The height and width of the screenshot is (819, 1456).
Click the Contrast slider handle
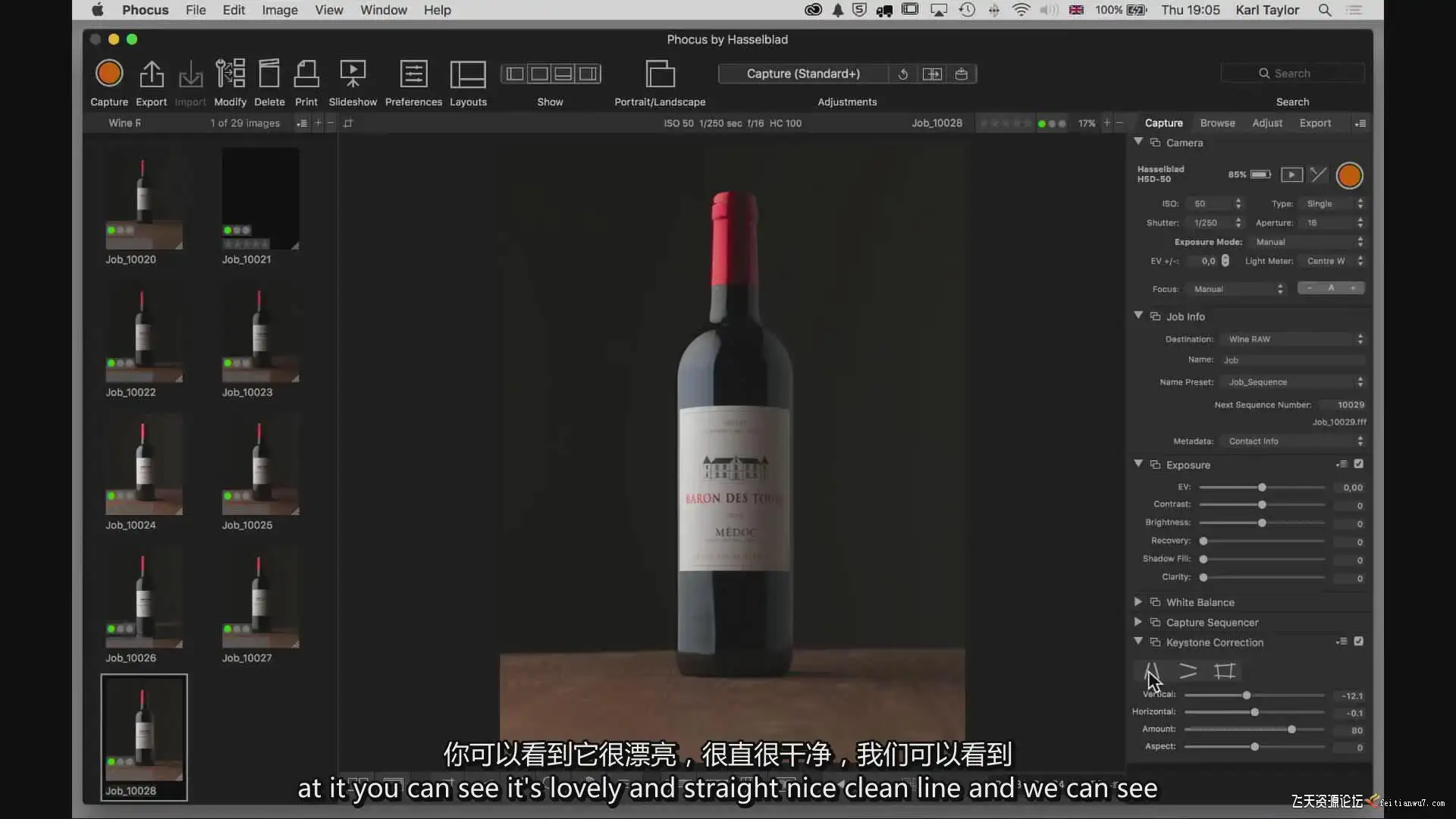(1262, 505)
